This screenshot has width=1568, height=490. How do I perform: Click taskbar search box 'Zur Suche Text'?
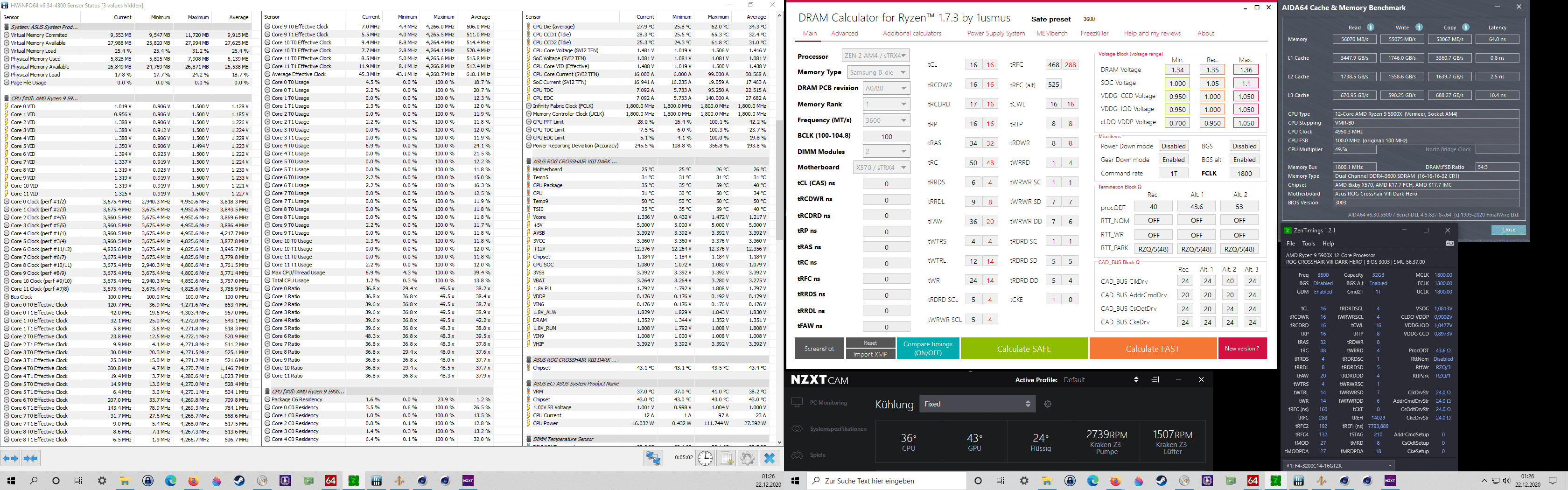tap(886, 481)
